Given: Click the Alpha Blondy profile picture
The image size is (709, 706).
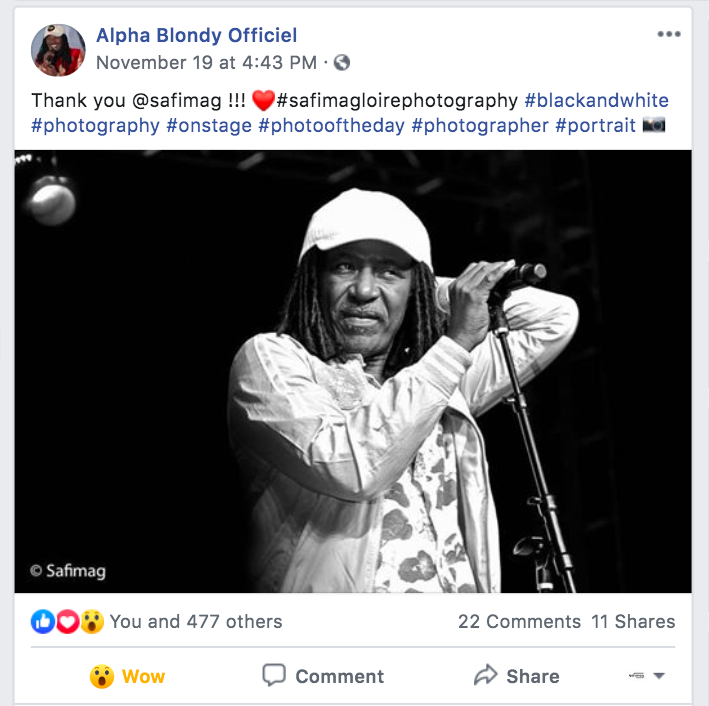Looking at the screenshot, I should tap(58, 50).
